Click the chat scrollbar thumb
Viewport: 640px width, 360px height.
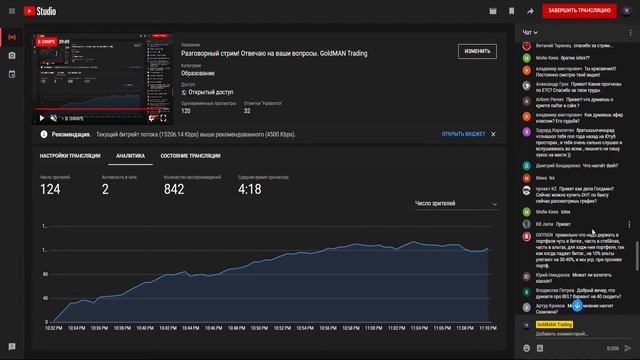pyautogui.click(x=637, y=256)
